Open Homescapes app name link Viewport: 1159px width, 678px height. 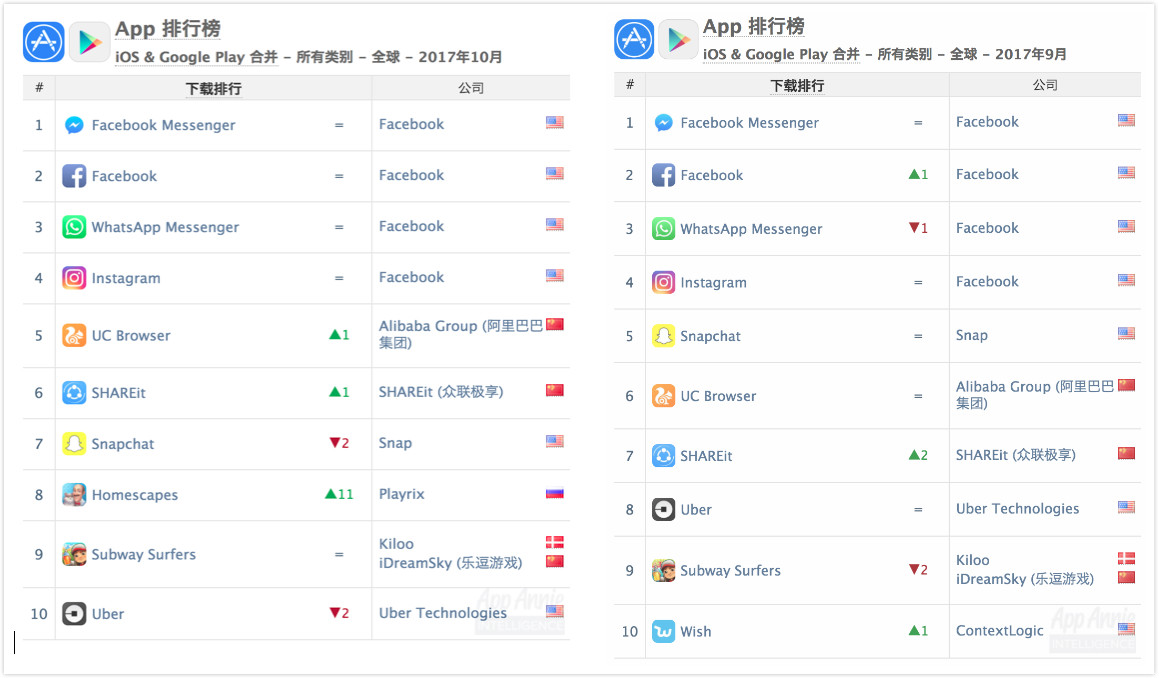coord(135,495)
